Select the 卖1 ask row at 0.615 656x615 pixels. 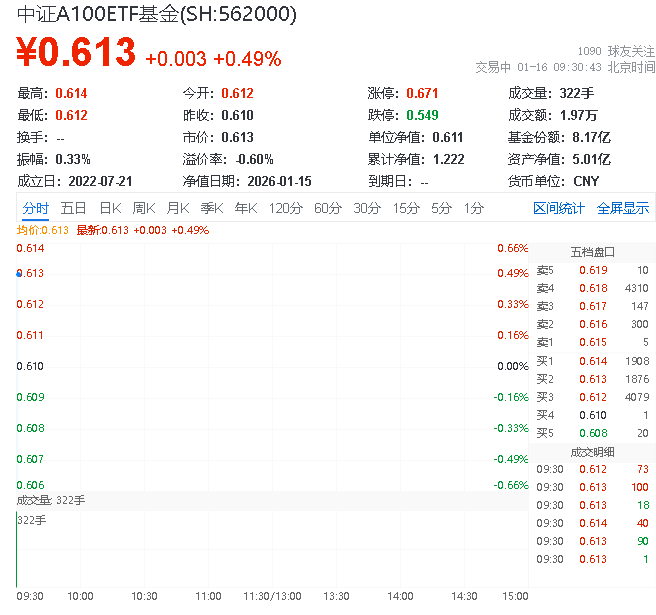coord(592,342)
